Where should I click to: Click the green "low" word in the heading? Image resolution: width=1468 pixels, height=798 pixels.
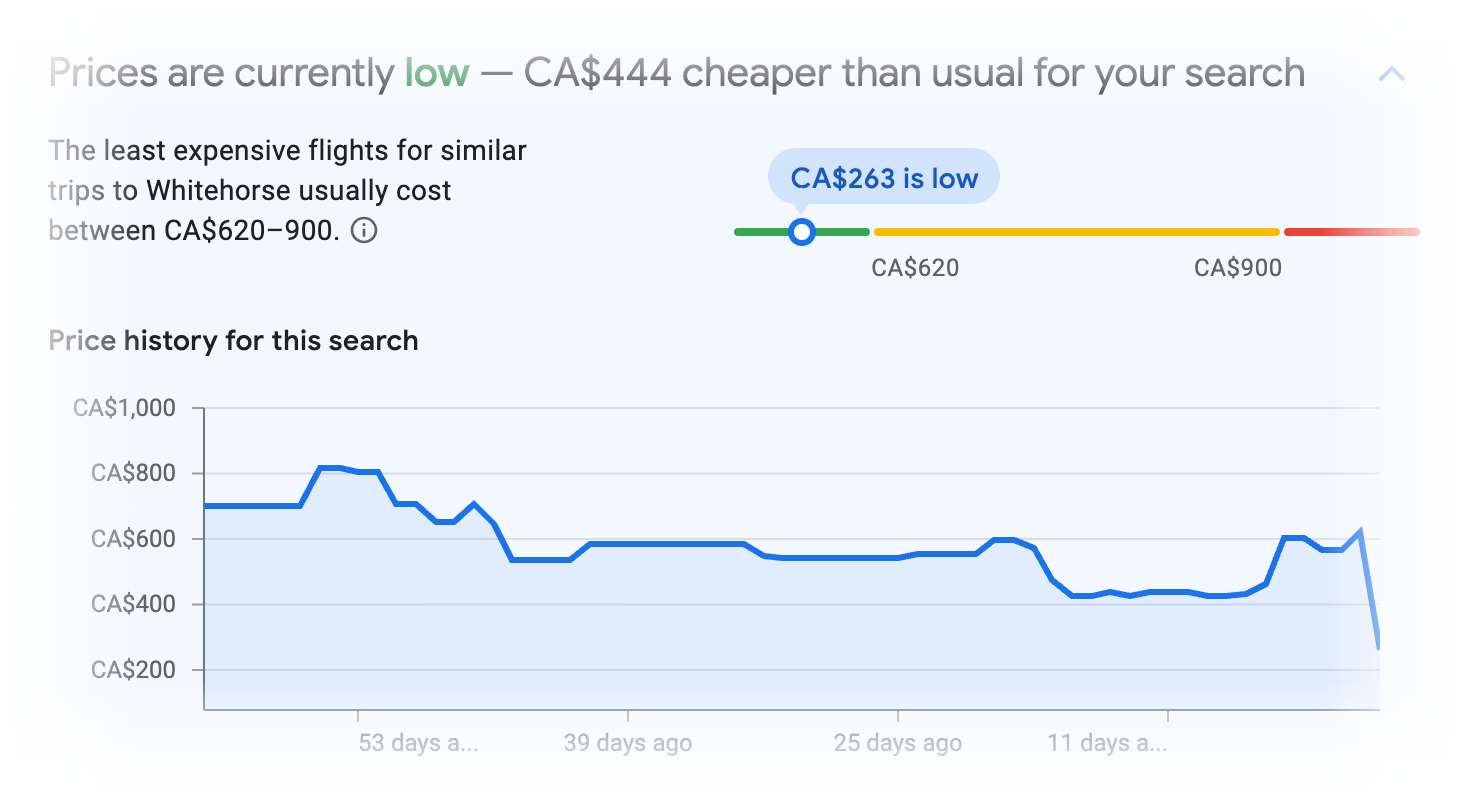(437, 72)
